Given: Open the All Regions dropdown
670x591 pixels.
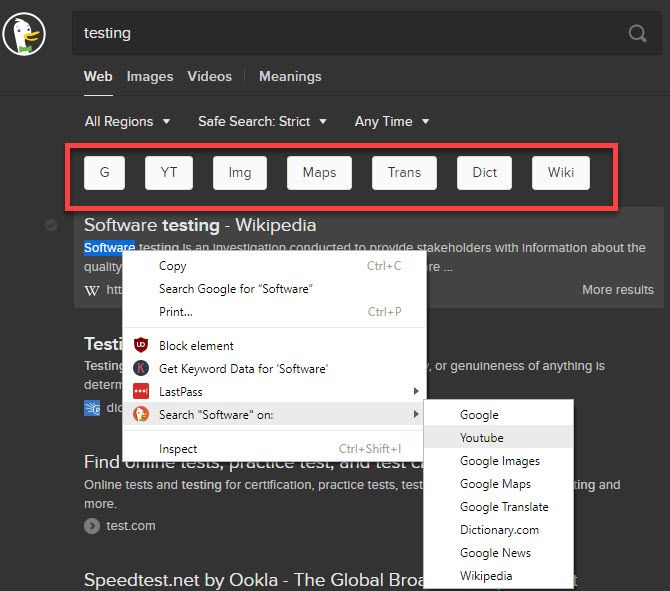Looking at the screenshot, I should point(127,121).
